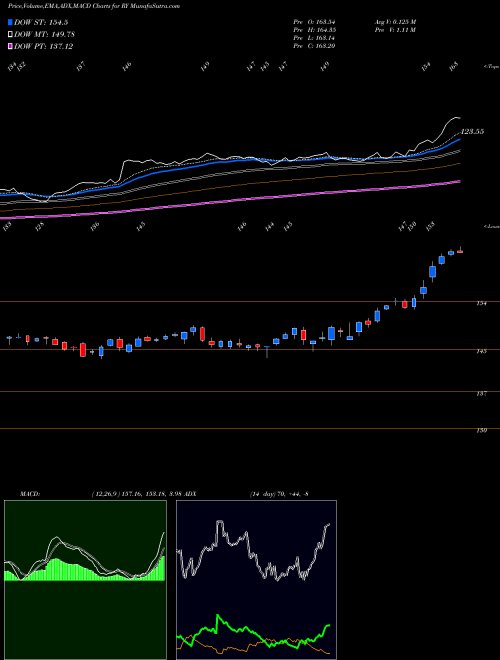500x660 pixels.
Task: Click the 'Pre V: 1.11 M' volume text
Action: coord(395,30)
